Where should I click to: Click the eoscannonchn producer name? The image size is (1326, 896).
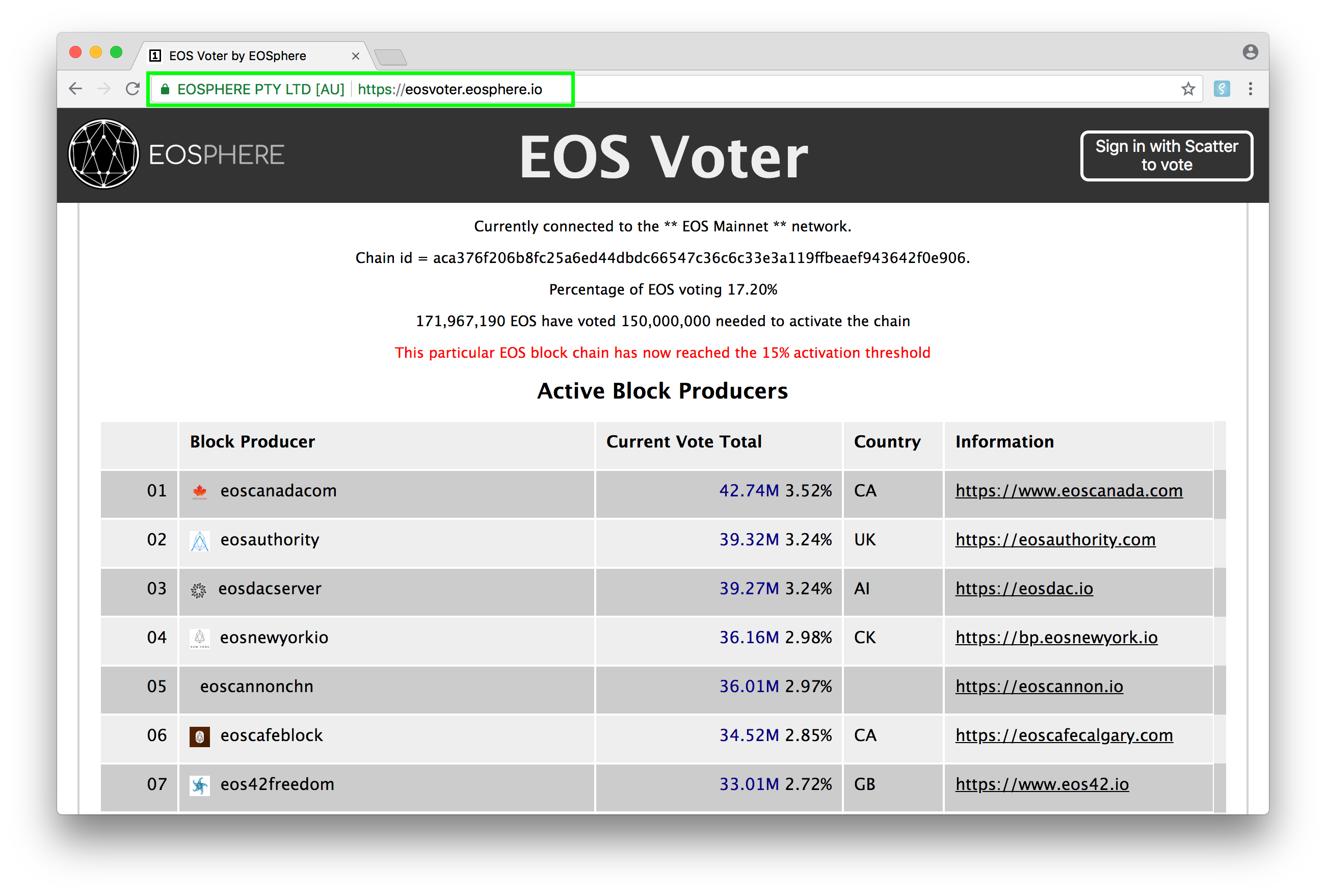[256, 687]
